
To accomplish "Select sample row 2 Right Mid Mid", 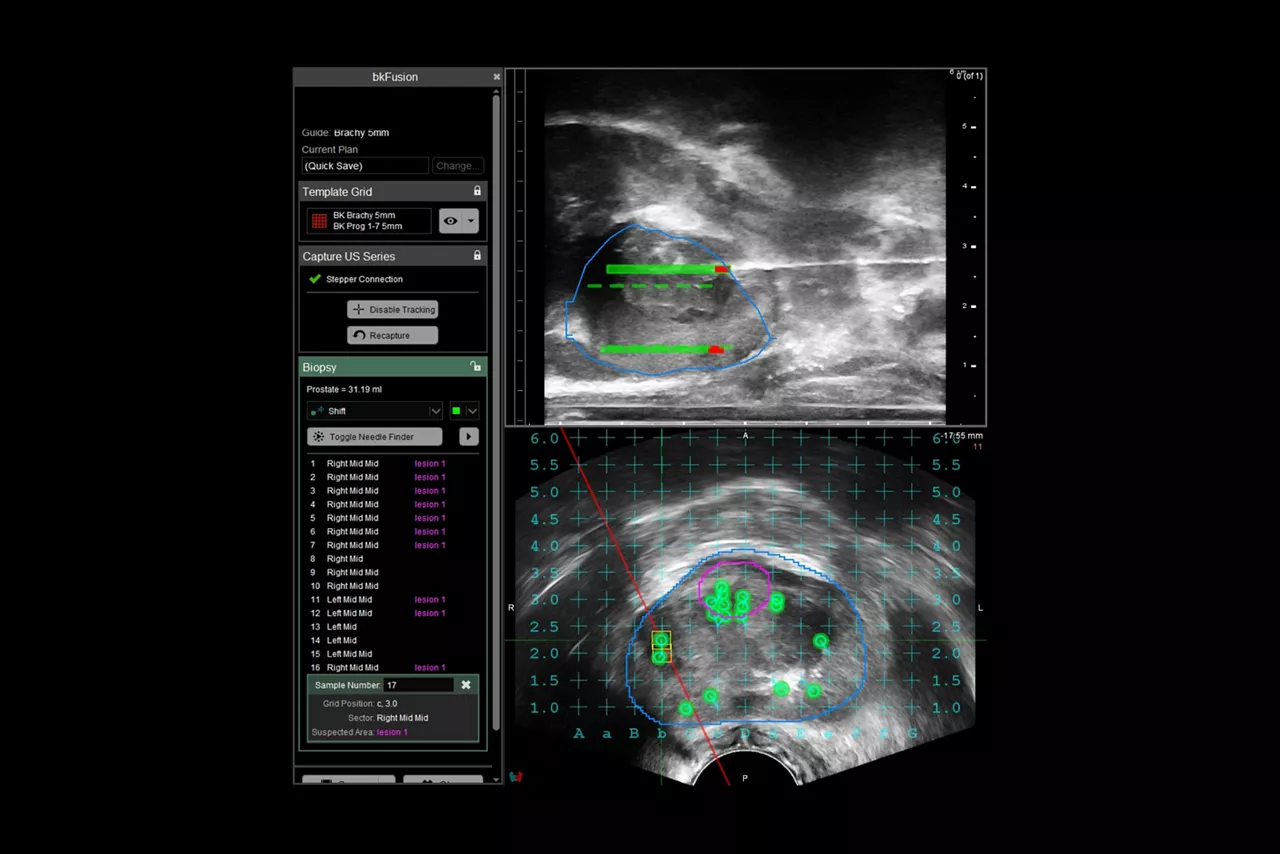I will 392,477.
